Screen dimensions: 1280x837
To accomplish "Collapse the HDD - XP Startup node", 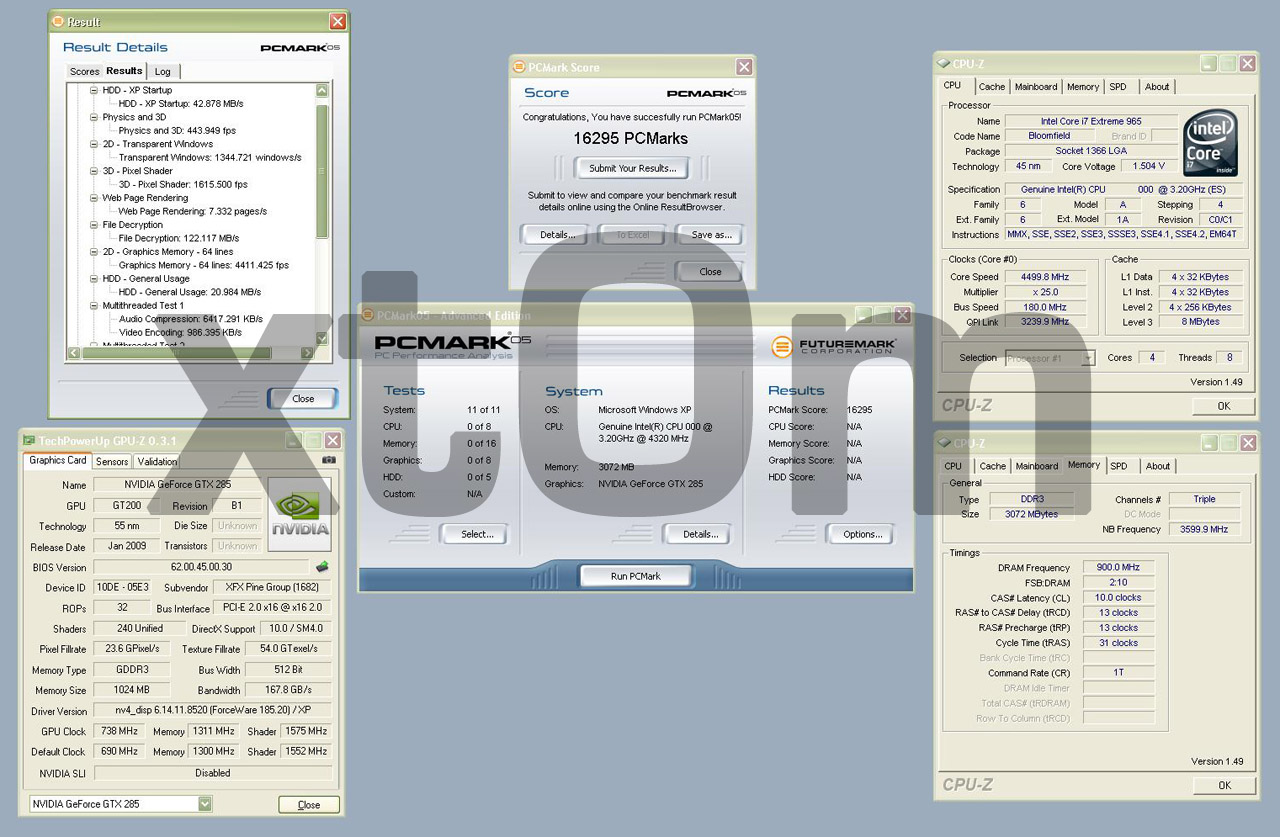I will [94, 90].
